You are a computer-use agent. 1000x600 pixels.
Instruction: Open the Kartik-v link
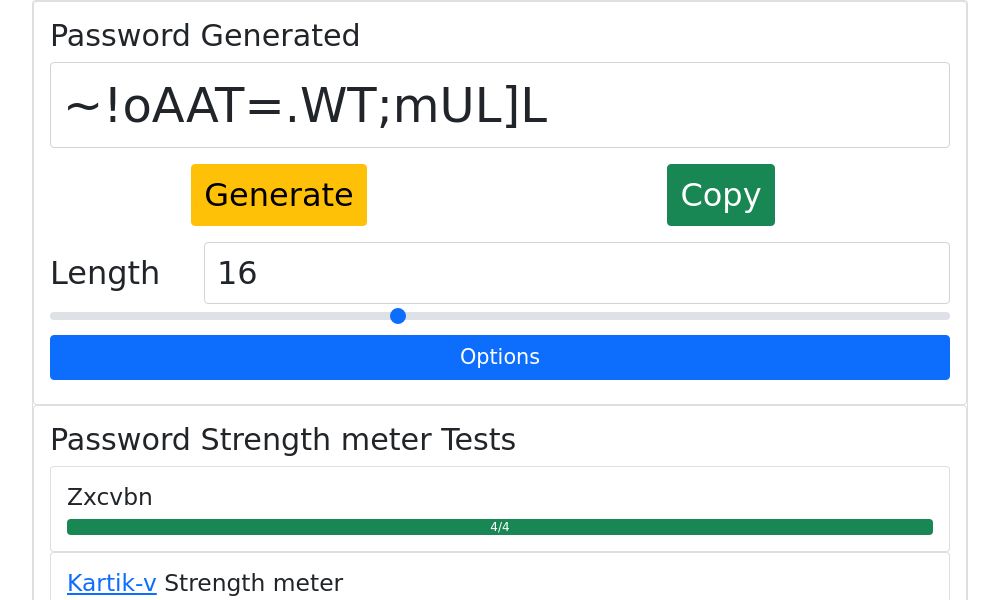click(111, 583)
